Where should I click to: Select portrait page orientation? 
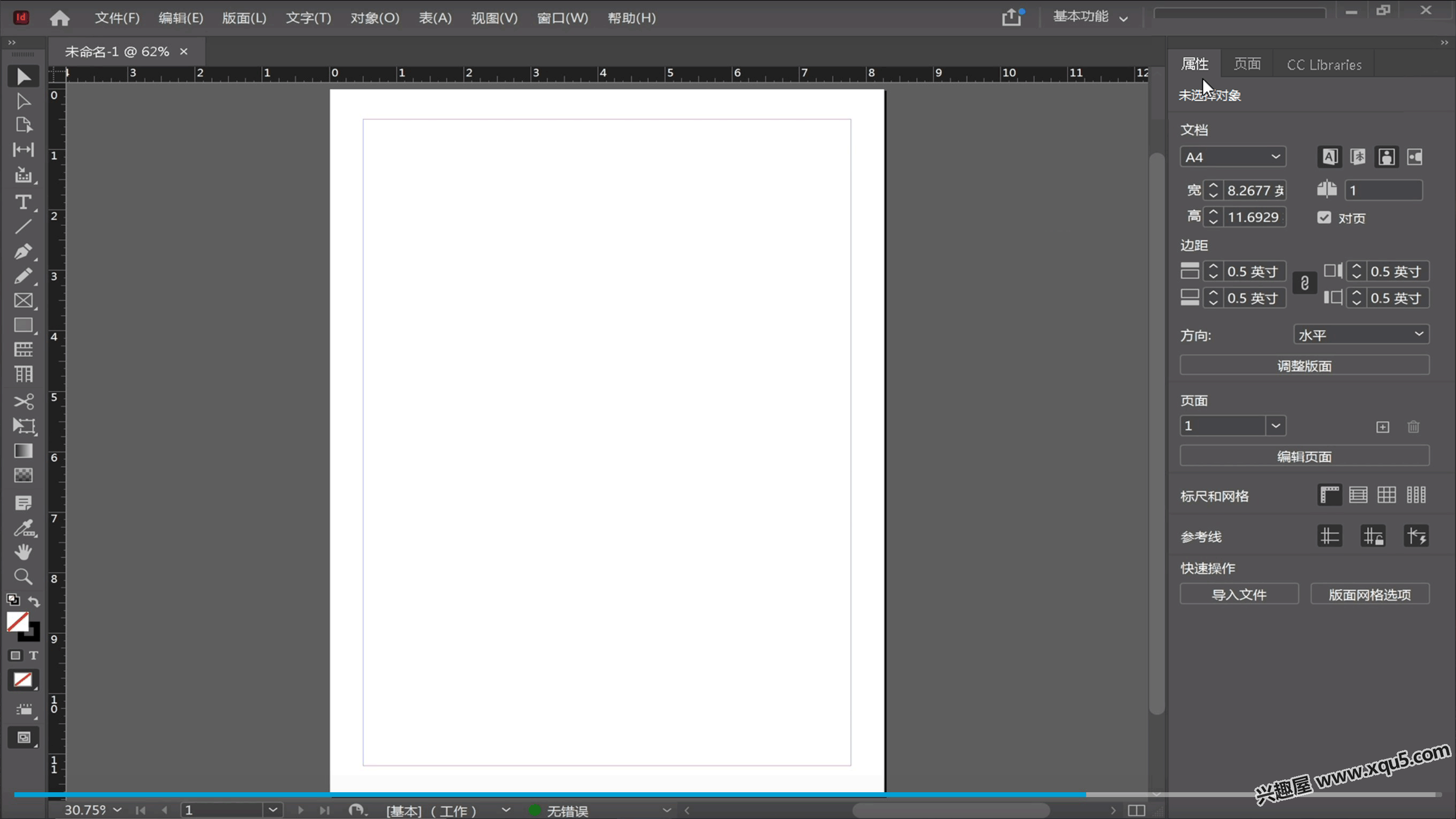coord(1386,157)
